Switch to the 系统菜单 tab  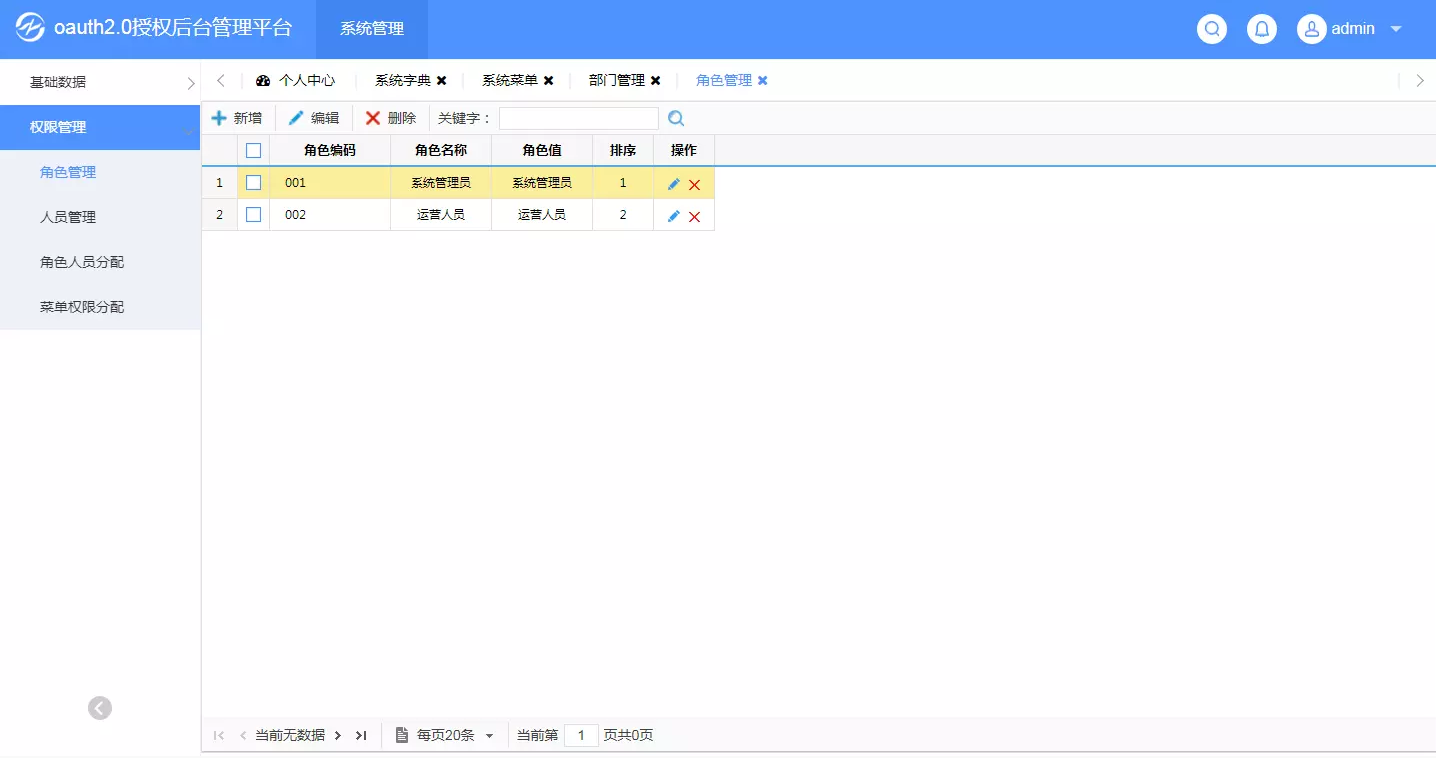(x=510, y=80)
